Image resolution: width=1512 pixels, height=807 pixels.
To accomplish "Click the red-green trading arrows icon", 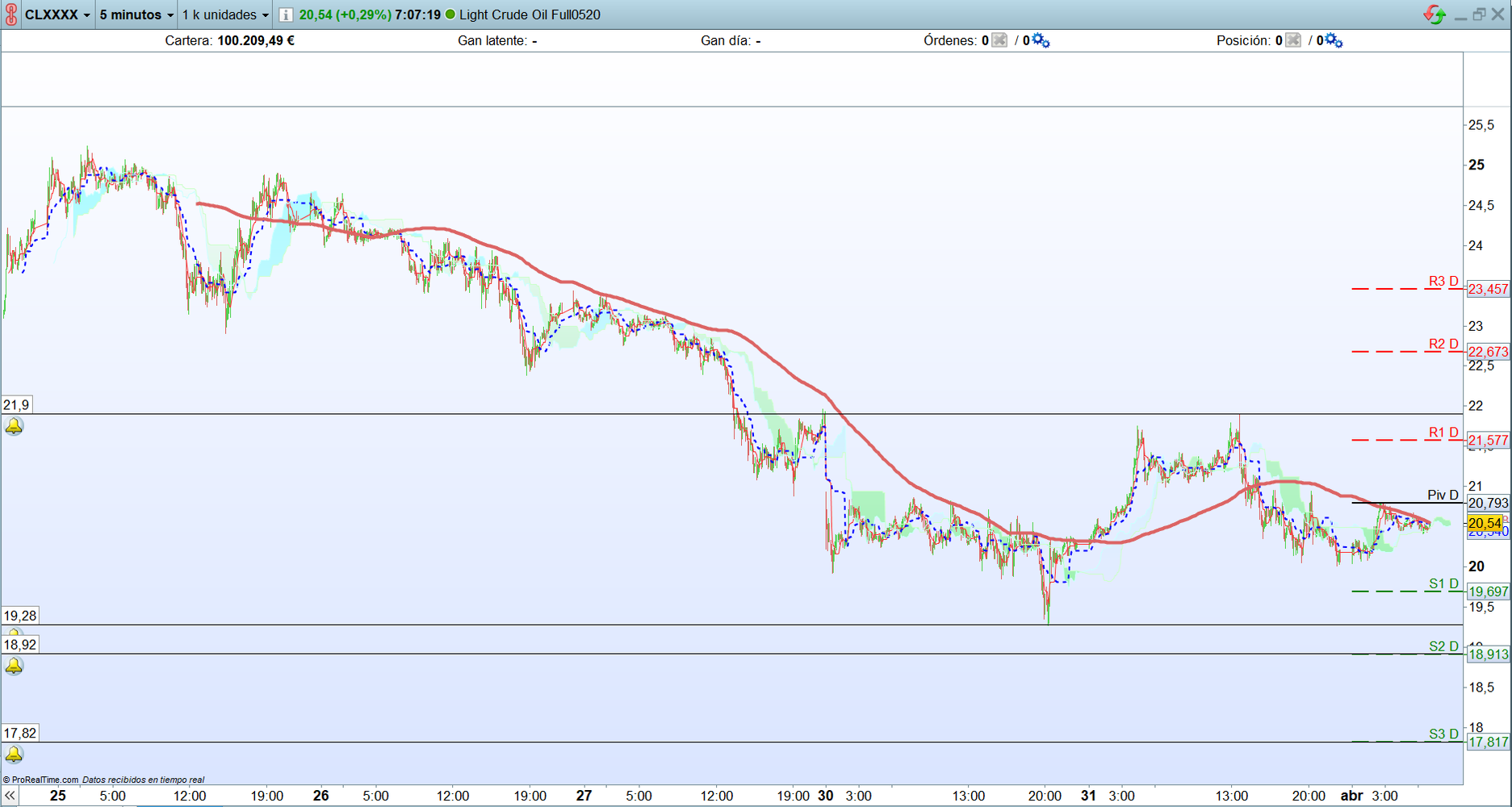I will [1435, 15].
